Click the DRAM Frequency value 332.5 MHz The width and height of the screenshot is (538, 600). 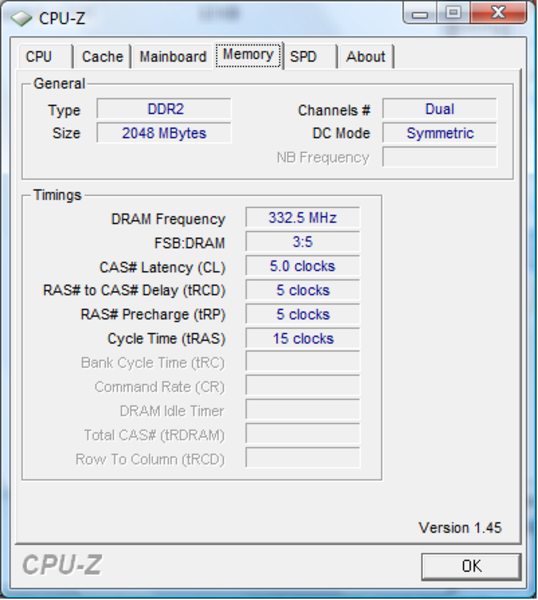tap(303, 218)
